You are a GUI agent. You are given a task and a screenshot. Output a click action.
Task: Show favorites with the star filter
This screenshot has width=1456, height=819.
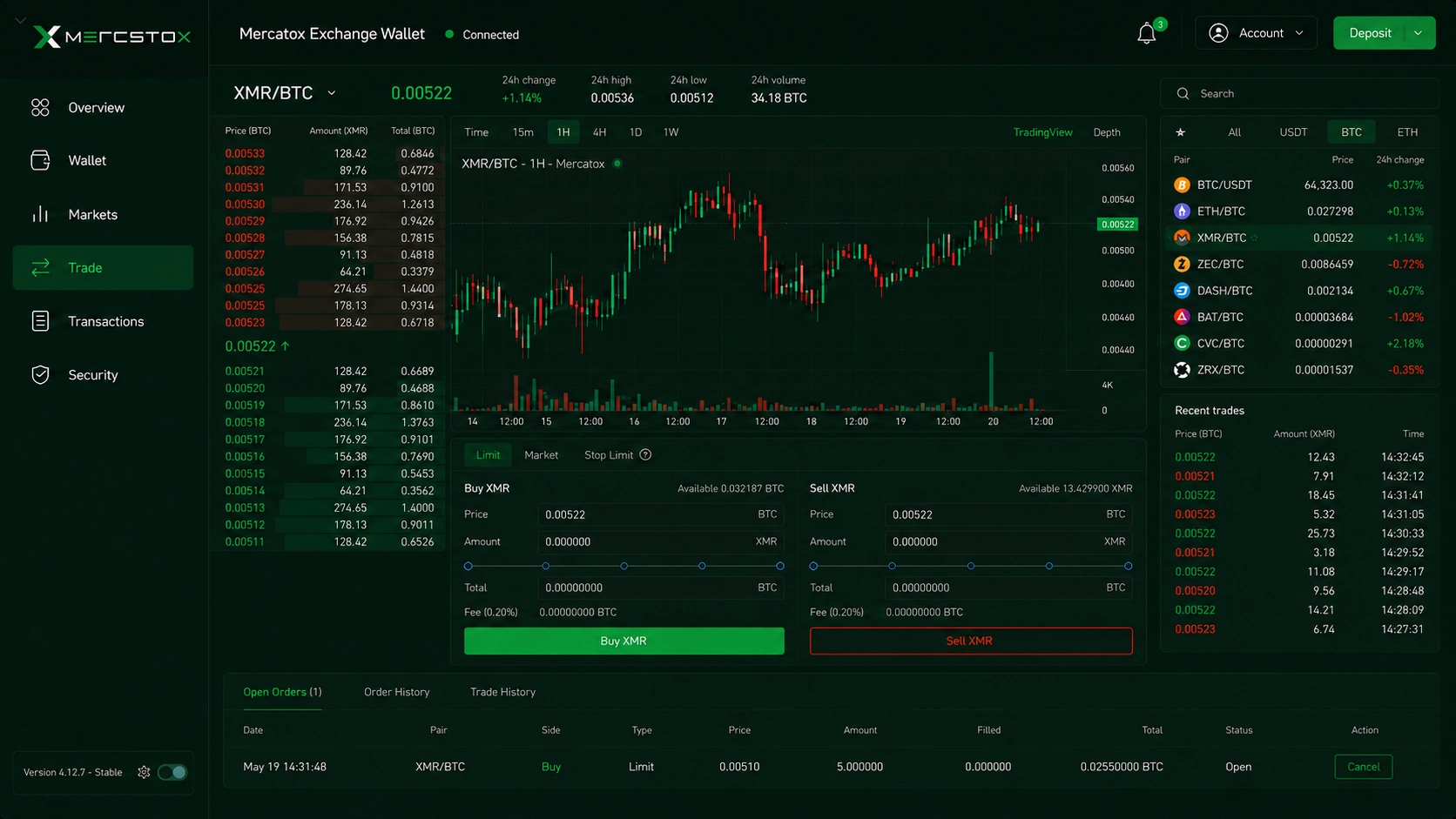point(1180,132)
